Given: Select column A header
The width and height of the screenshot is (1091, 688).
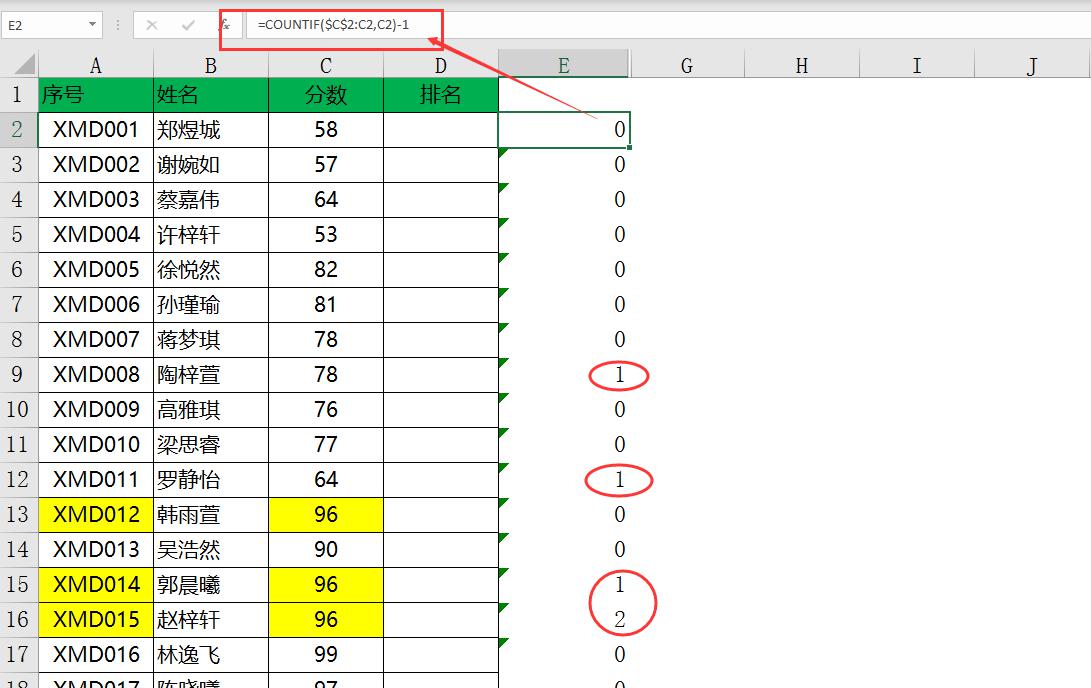Looking at the screenshot, I should click(96, 65).
